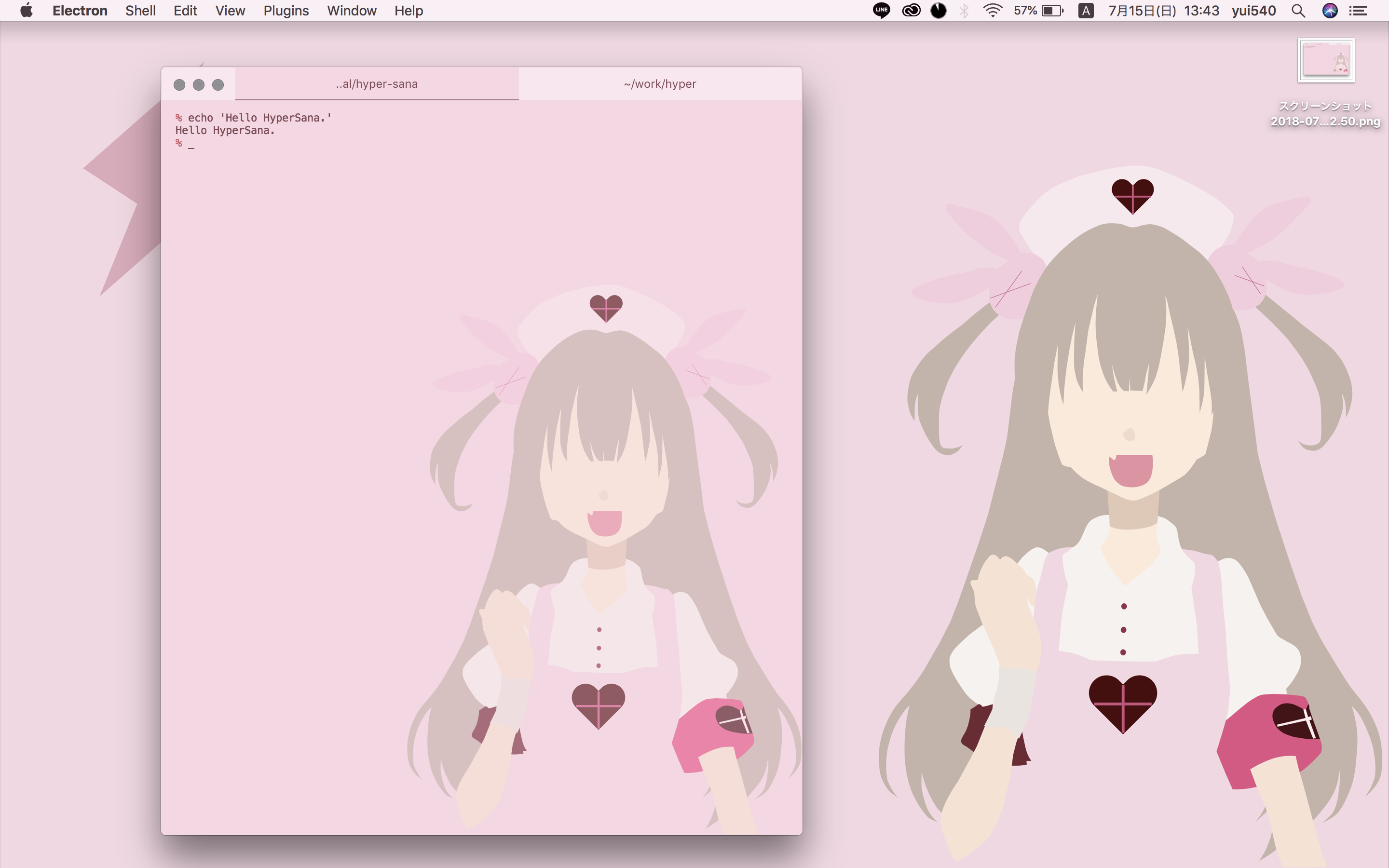1389x868 pixels.
Task: Switch to the ~/work/hyper tab
Action: point(660,84)
